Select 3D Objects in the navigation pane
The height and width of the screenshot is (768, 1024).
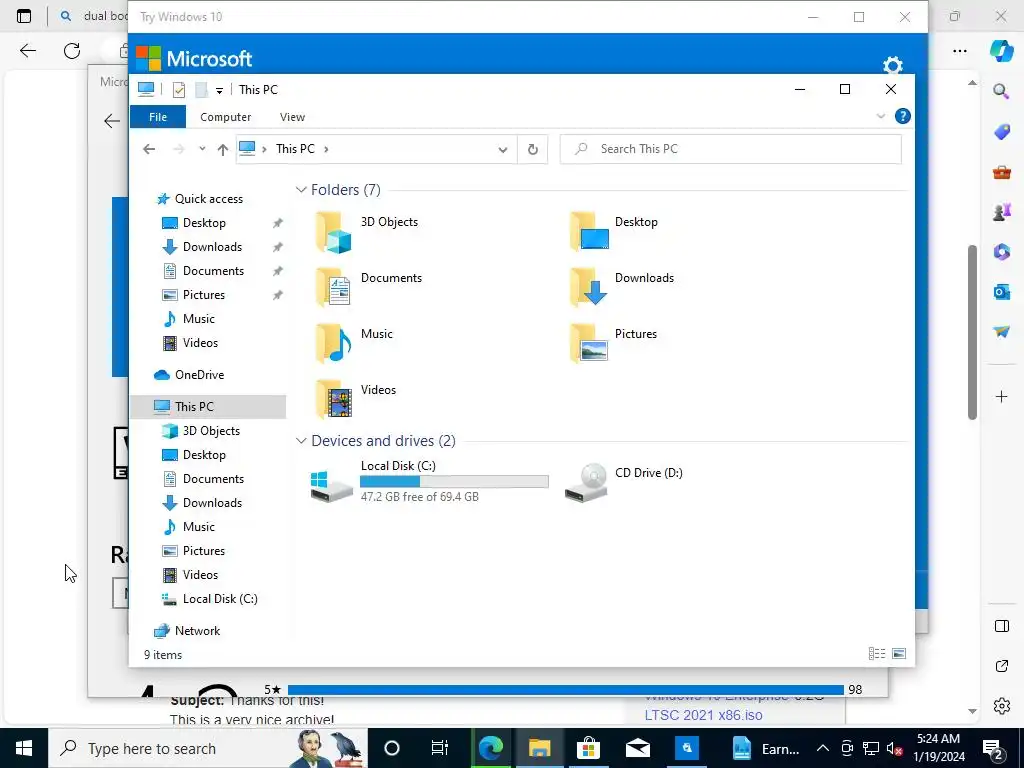pos(211,431)
